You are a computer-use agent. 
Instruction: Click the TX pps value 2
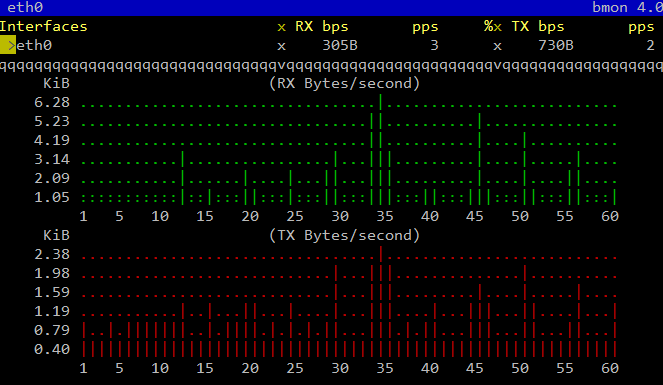[650, 45]
